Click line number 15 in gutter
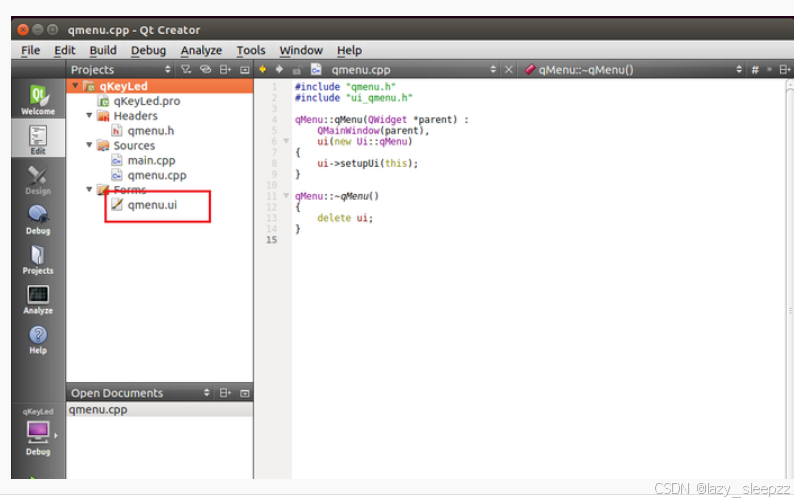This screenshot has width=794, height=502. tap(272, 240)
